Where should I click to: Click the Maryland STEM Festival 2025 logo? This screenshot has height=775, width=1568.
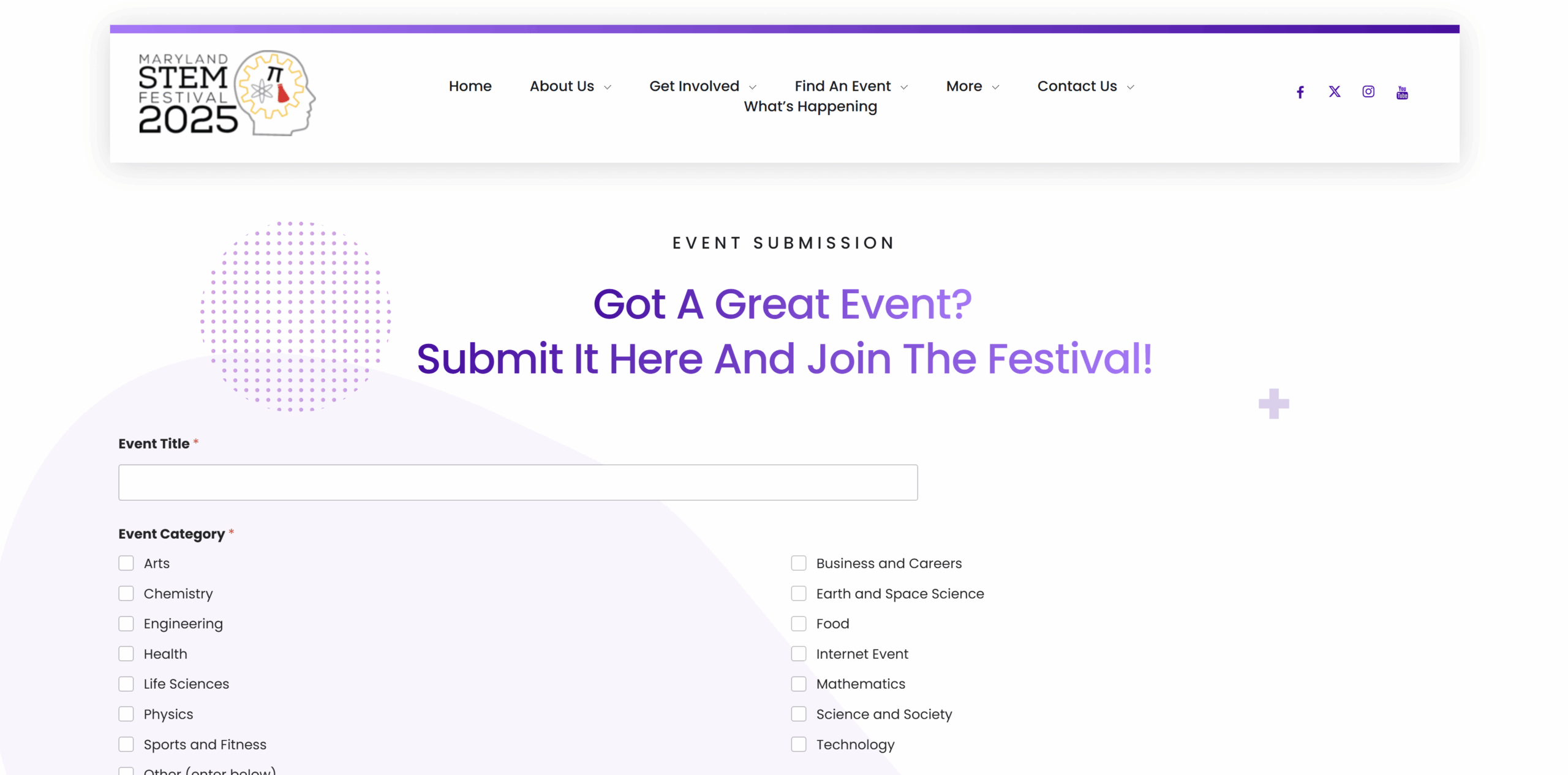click(227, 93)
